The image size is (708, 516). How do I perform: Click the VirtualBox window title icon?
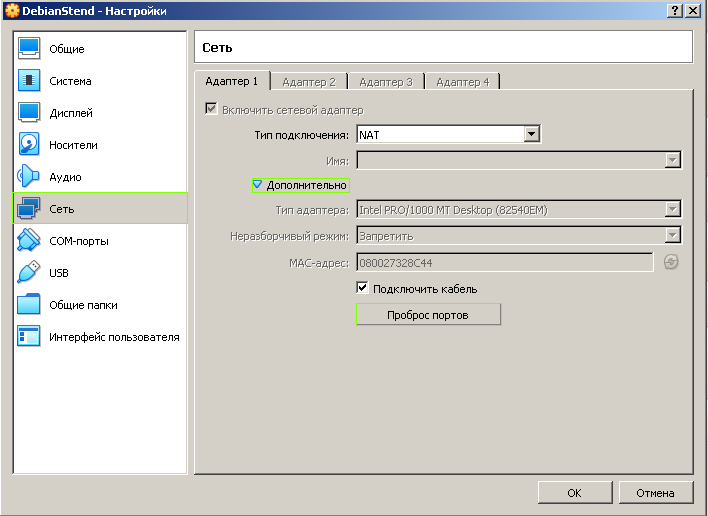click(x=12, y=11)
